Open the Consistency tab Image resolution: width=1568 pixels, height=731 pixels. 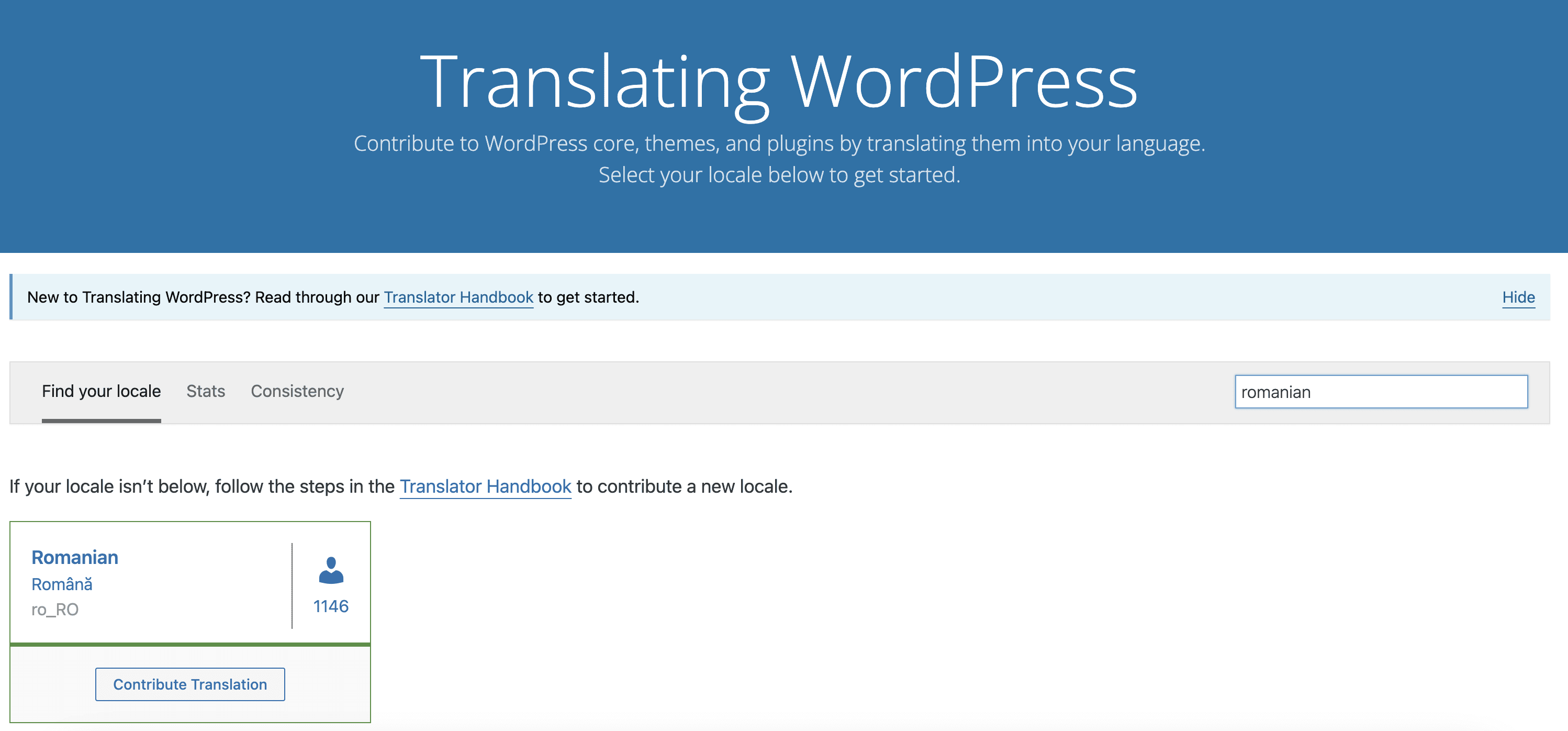pyautogui.click(x=297, y=391)
